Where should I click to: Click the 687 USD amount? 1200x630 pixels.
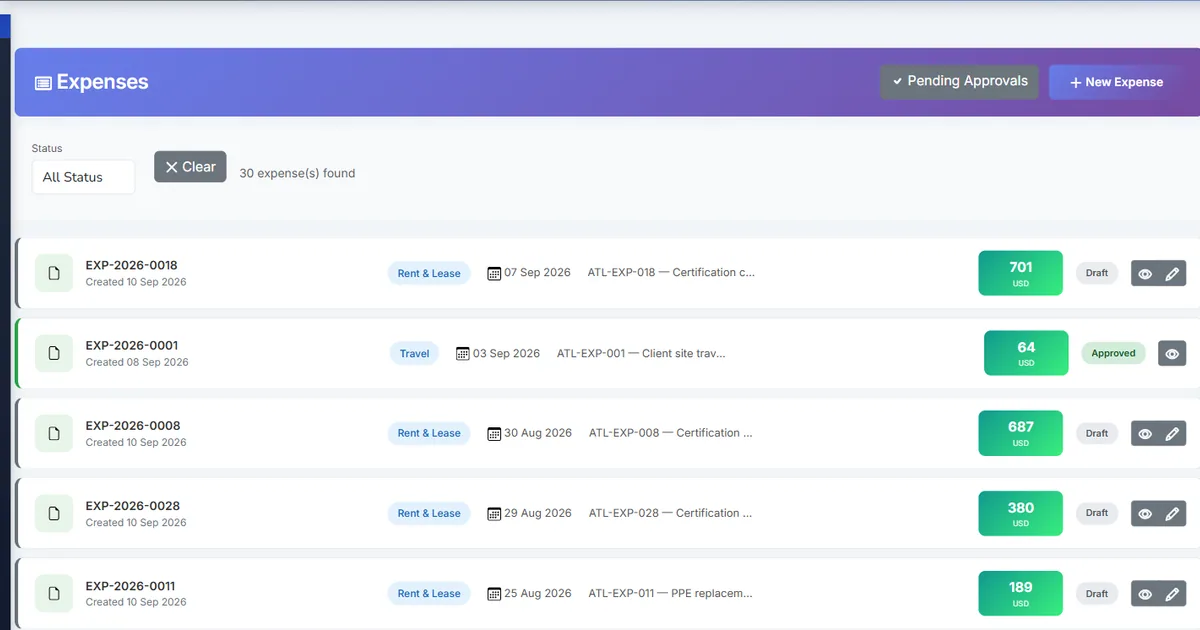coord(1020,433)
